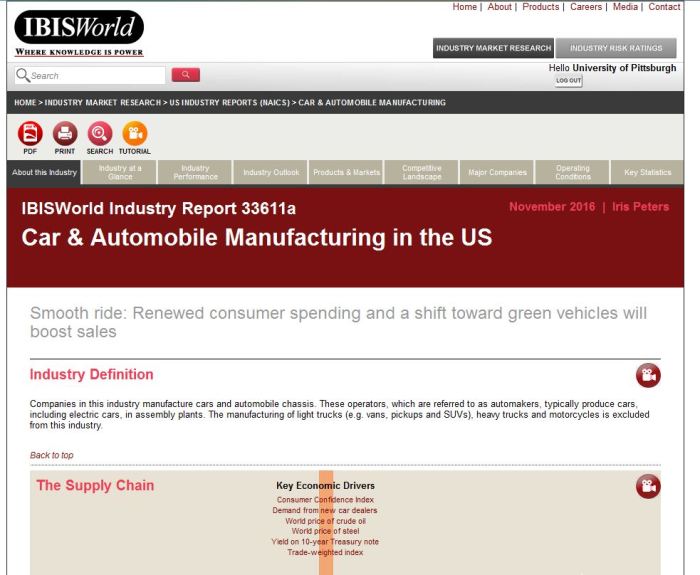Click the Back to top link

(51, 455)
